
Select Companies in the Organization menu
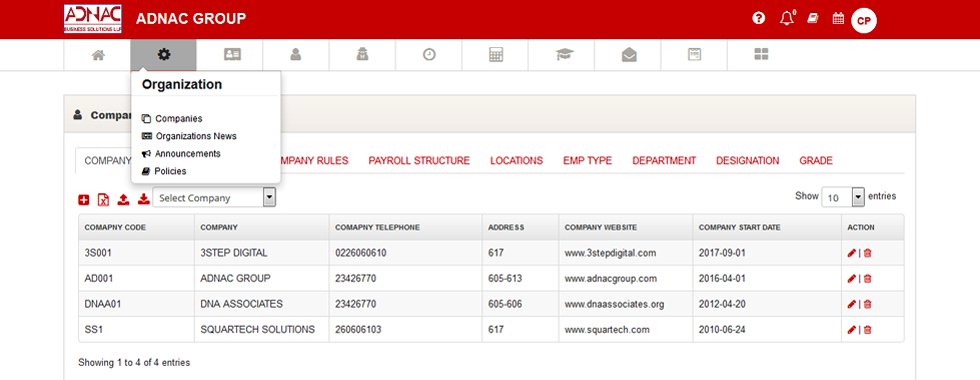[x=179, y=119]
